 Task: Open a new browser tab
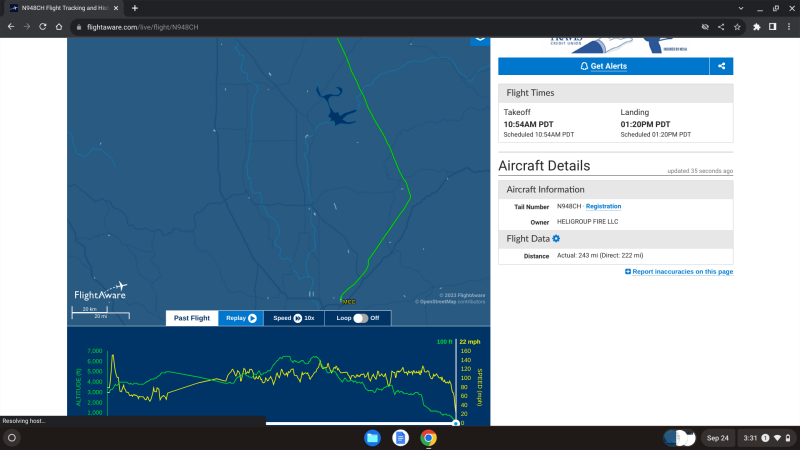pyautogui.click(x=135, y=8)
